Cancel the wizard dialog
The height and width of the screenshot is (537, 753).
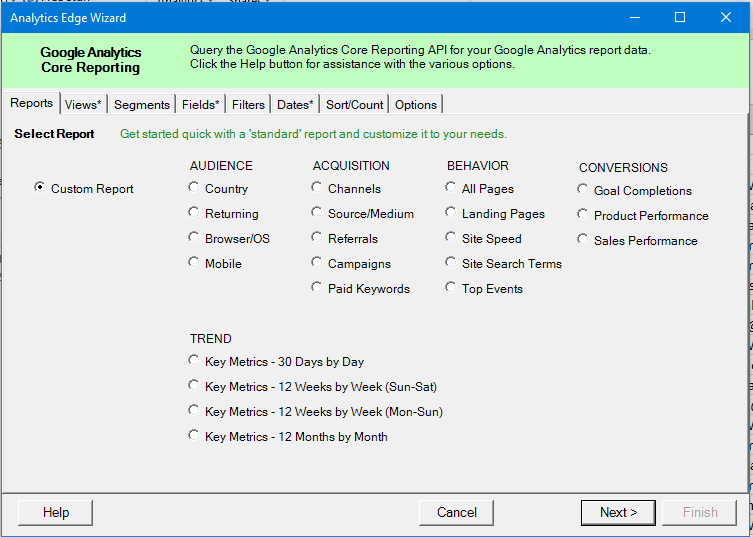(x=456, y=513)
